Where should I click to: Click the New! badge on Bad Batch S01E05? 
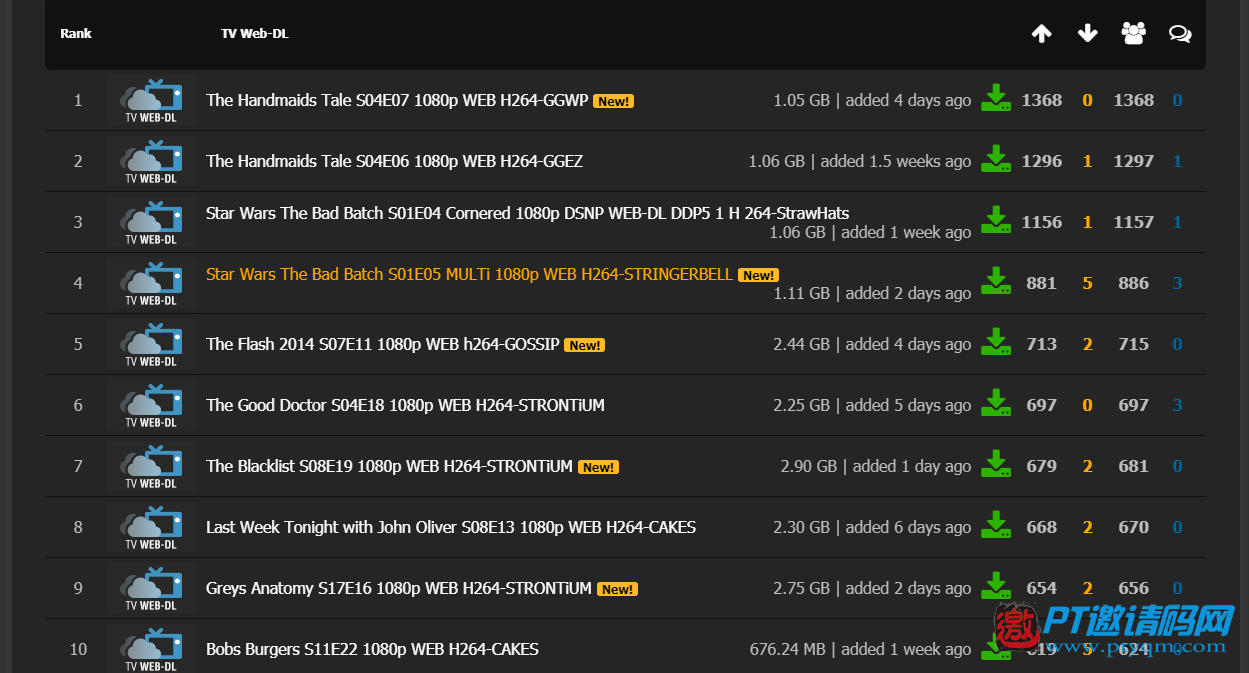pos(758,275)
